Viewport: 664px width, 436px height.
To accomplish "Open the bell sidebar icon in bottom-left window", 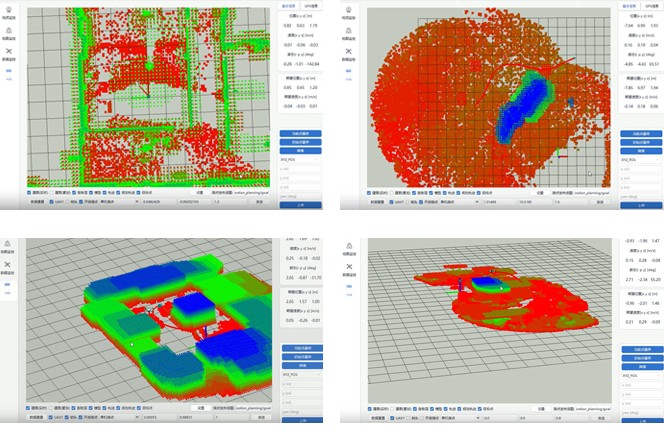I will tap(8, 244).
